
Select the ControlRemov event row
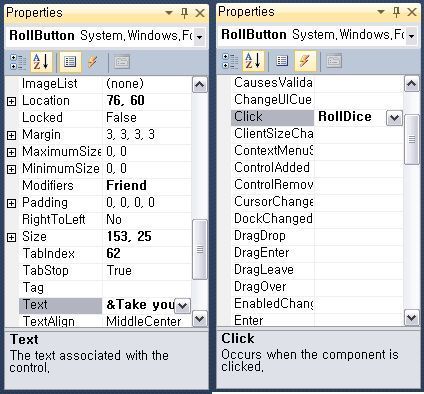point(317,185)
